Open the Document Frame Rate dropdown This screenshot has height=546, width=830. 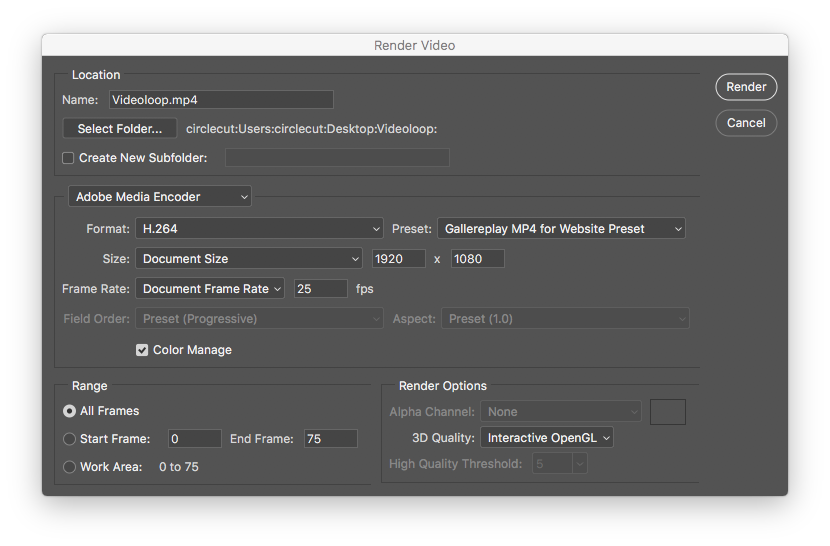click(210, 289)
